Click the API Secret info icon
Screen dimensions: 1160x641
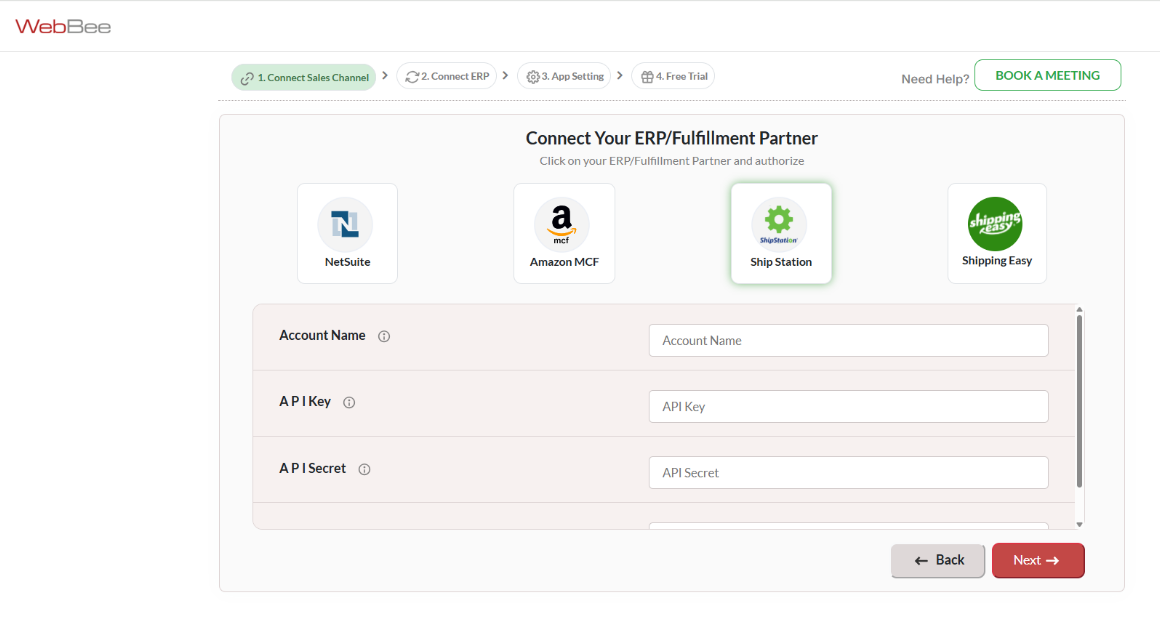(364, 469)
